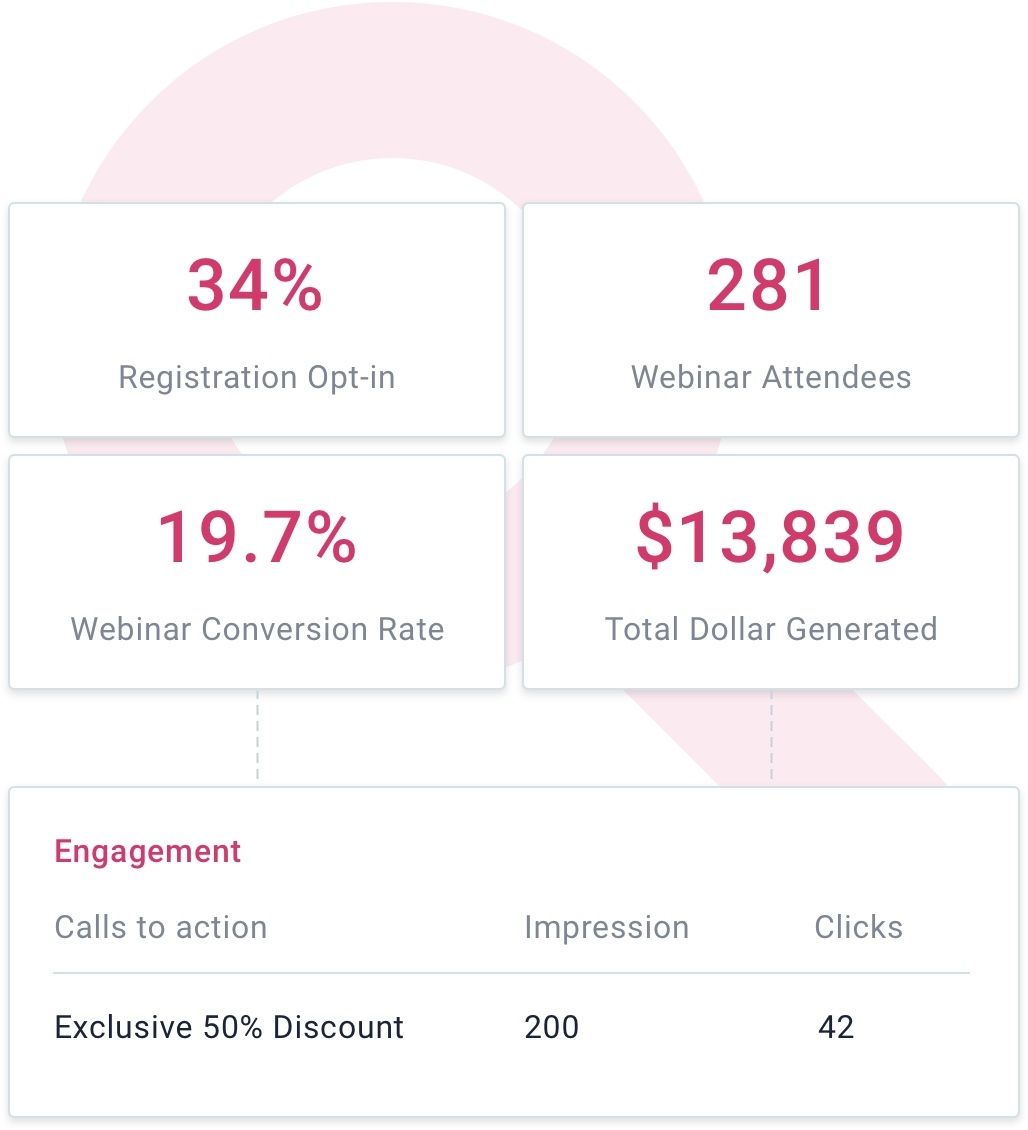1028x1130 pixels.
Task: Click the 19.7% conversion rate figure
Action: click(257, 538)
